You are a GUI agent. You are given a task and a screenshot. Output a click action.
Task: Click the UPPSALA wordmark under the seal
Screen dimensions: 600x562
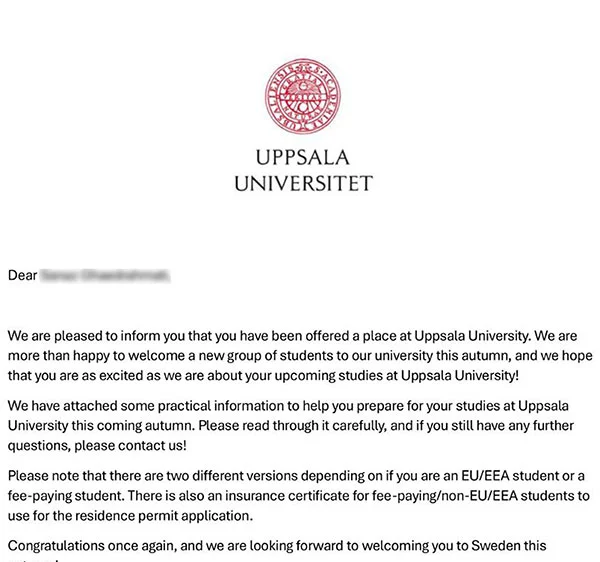pos(303,158)
